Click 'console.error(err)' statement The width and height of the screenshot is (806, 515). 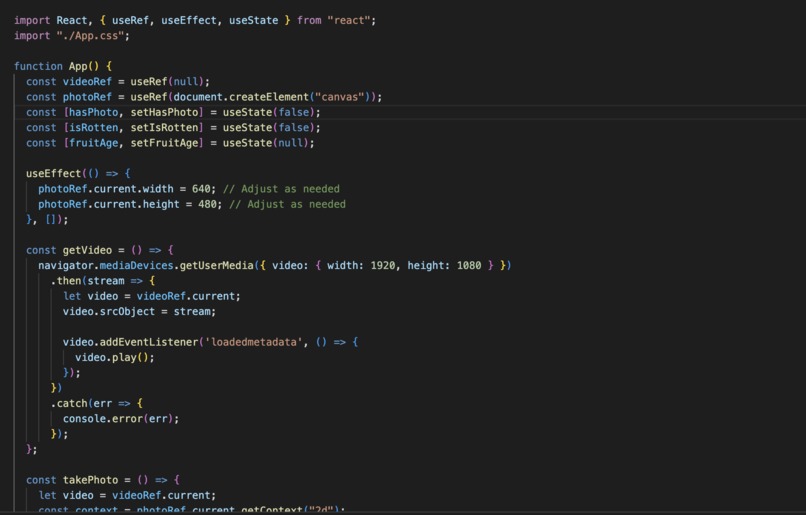click(121, 419)
